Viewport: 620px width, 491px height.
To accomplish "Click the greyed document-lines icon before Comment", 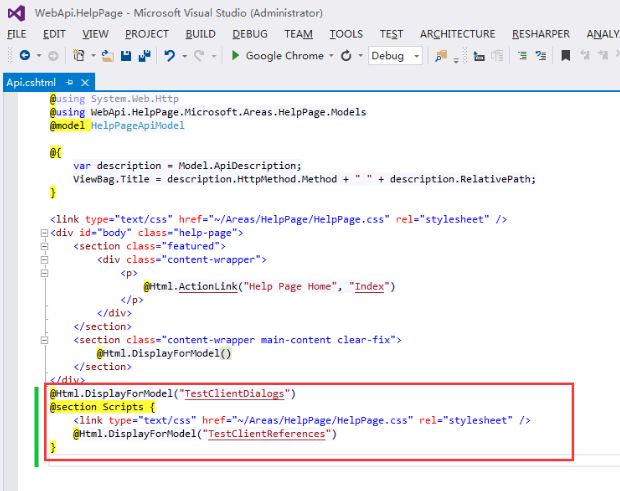I will 497,56.
